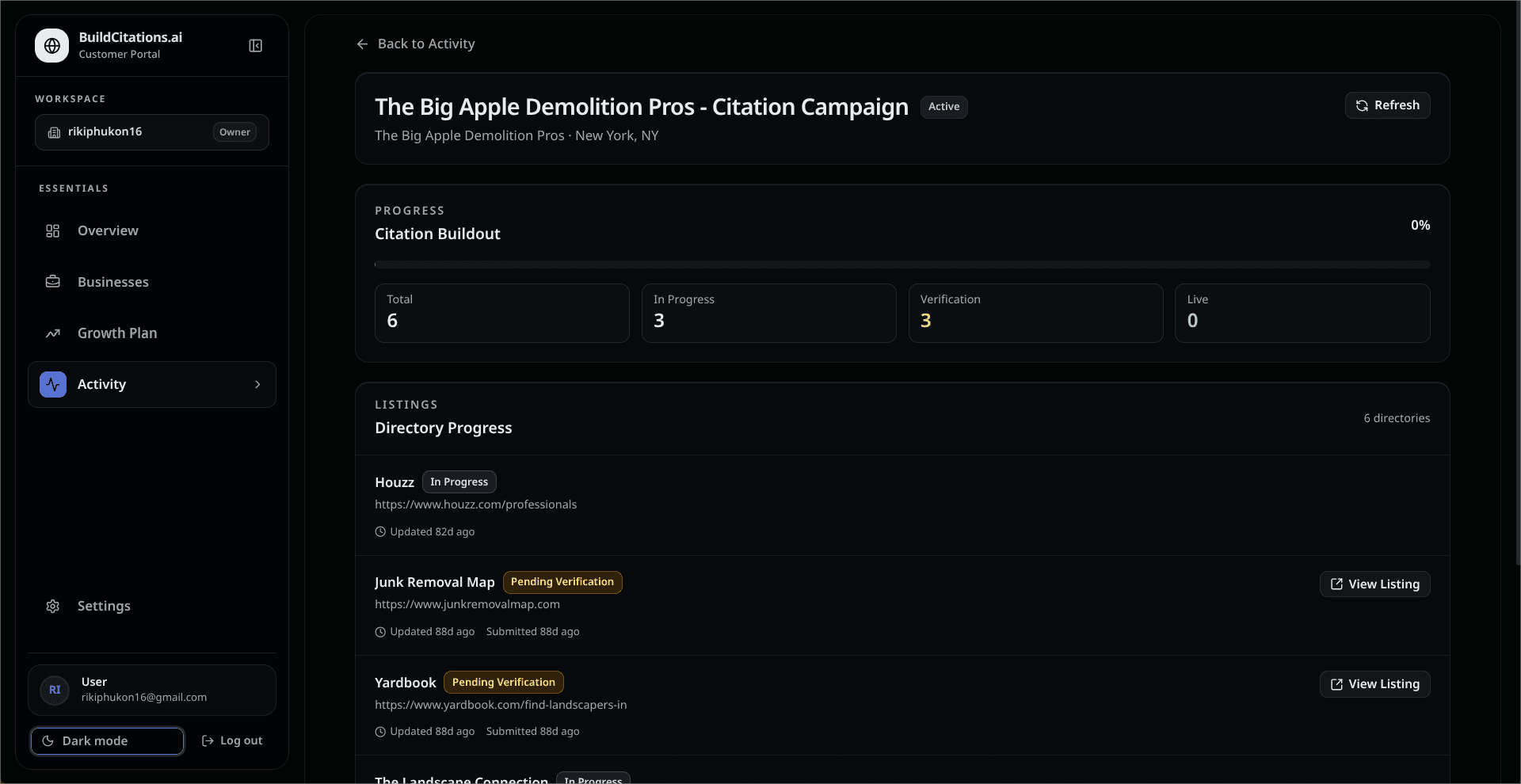1521x784 pixels.
Task: Click the BuildCitations.ai globe logo
Action: pos(52,46)
